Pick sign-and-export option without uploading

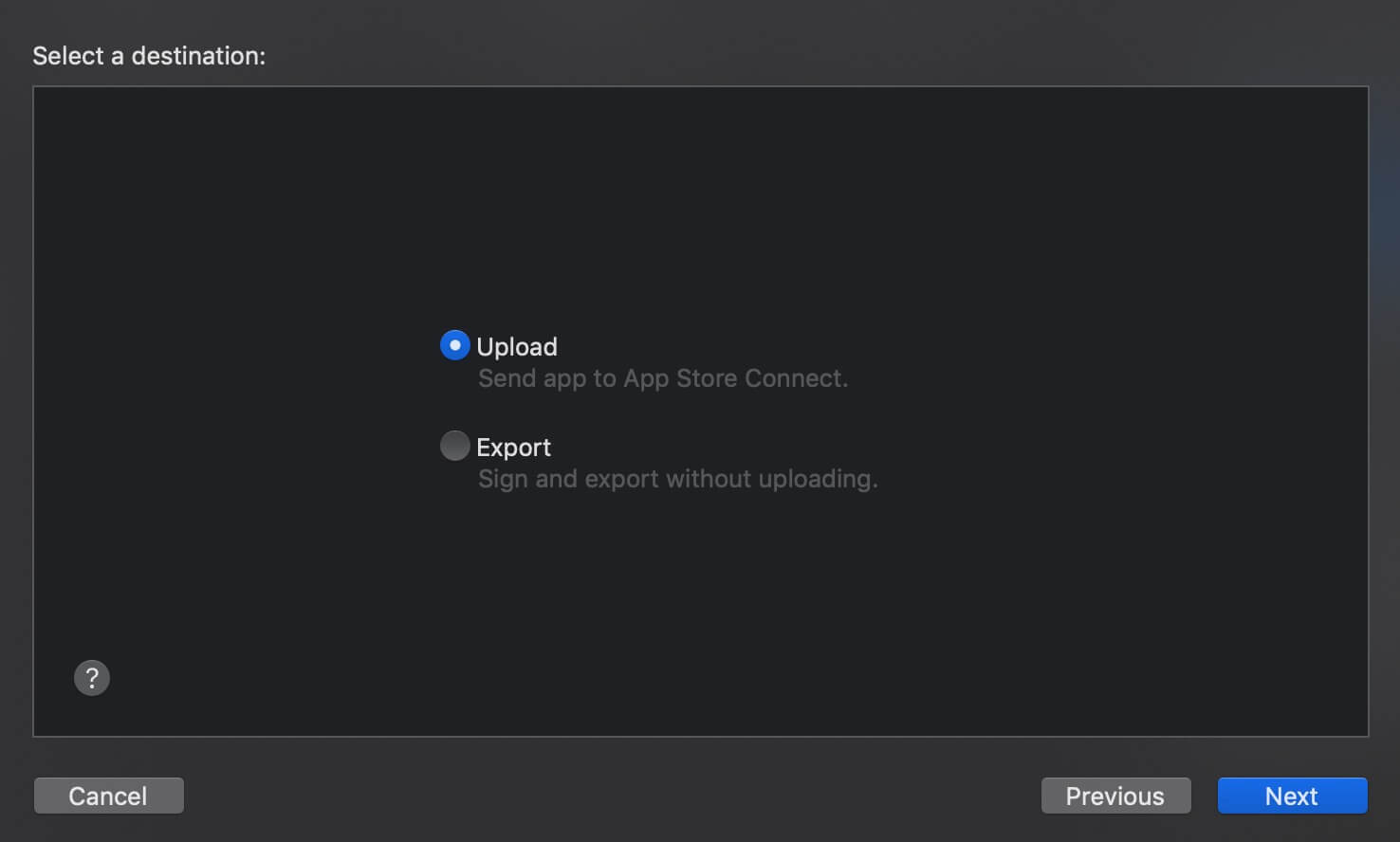pos(455,446)
